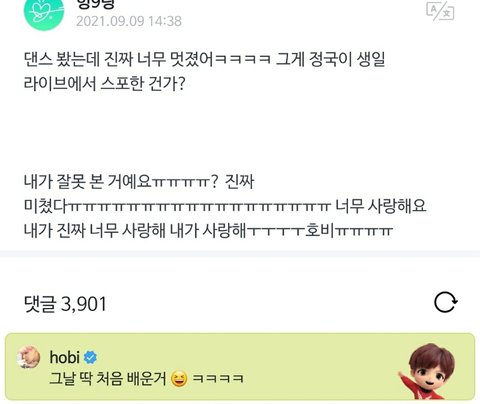Open hobi's small profile picture
The image size is (480, 404).
(x=29, y=357)
